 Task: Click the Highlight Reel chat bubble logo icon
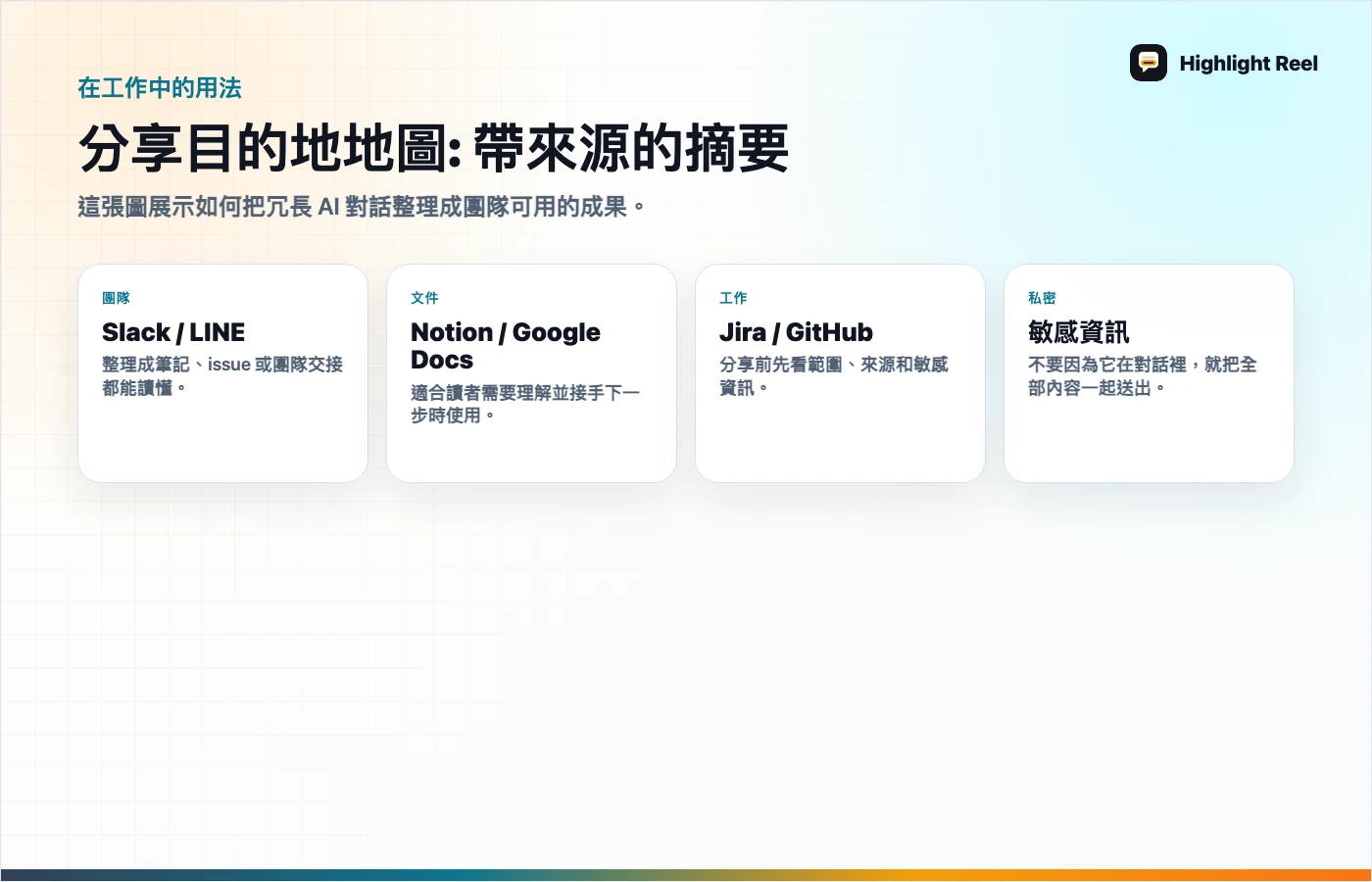click(x=1149, y=63)
